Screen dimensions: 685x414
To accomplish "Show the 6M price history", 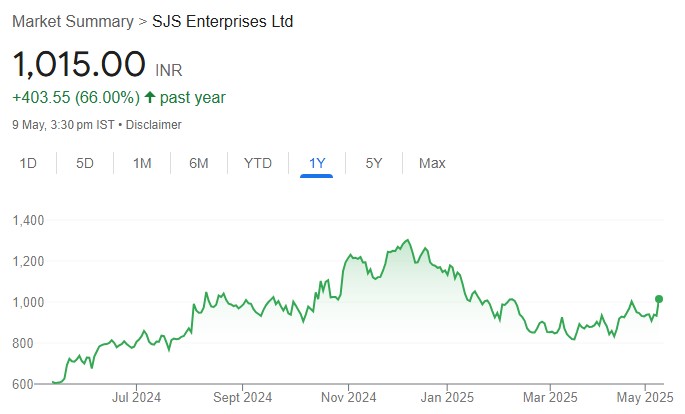I will (x=199, y=163).
